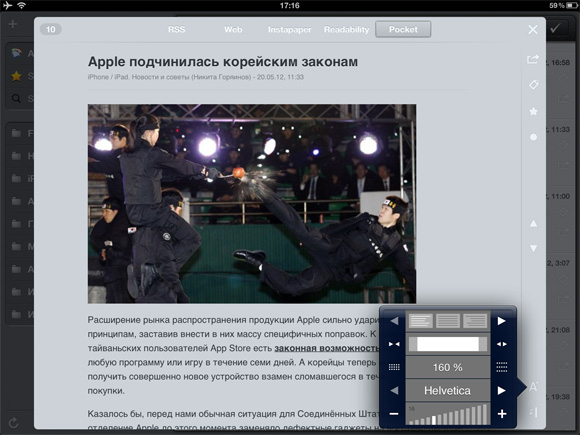This screenshot has width=580, height=435.
Task: Open the законная возможность link
Action: pyautogui.click(x=327, y=348)
